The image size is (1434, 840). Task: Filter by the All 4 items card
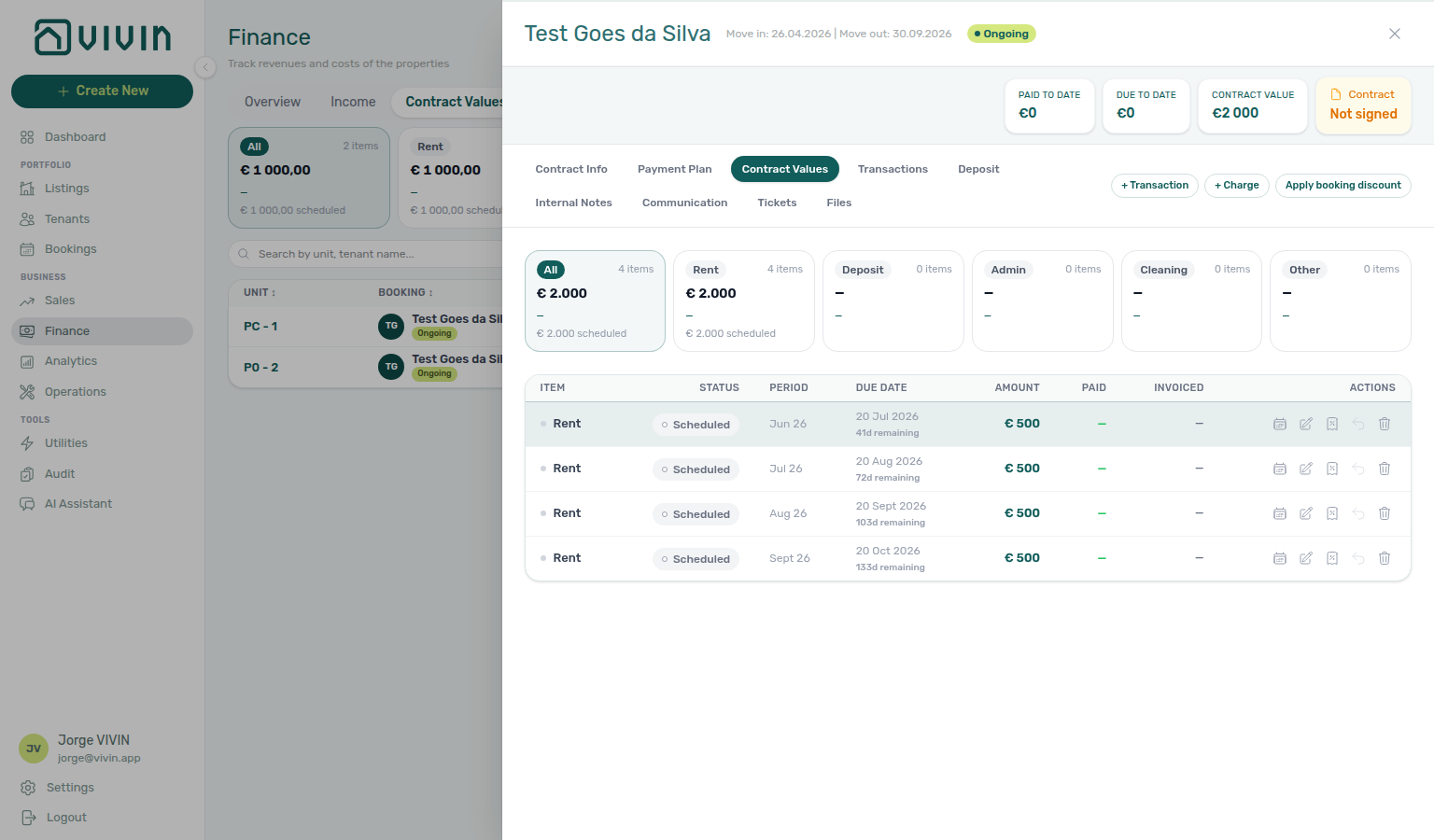point(595,301)
